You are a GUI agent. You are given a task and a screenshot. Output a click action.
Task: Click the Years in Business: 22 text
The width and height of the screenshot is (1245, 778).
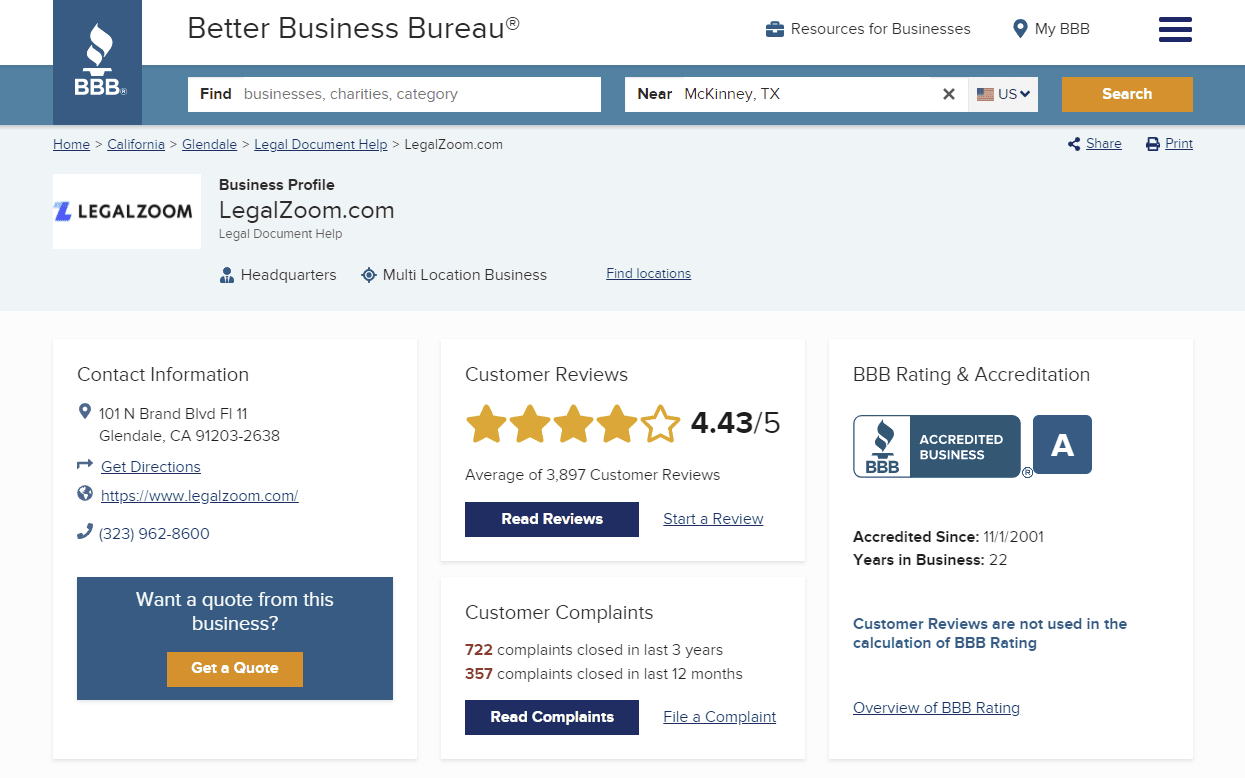930,560
